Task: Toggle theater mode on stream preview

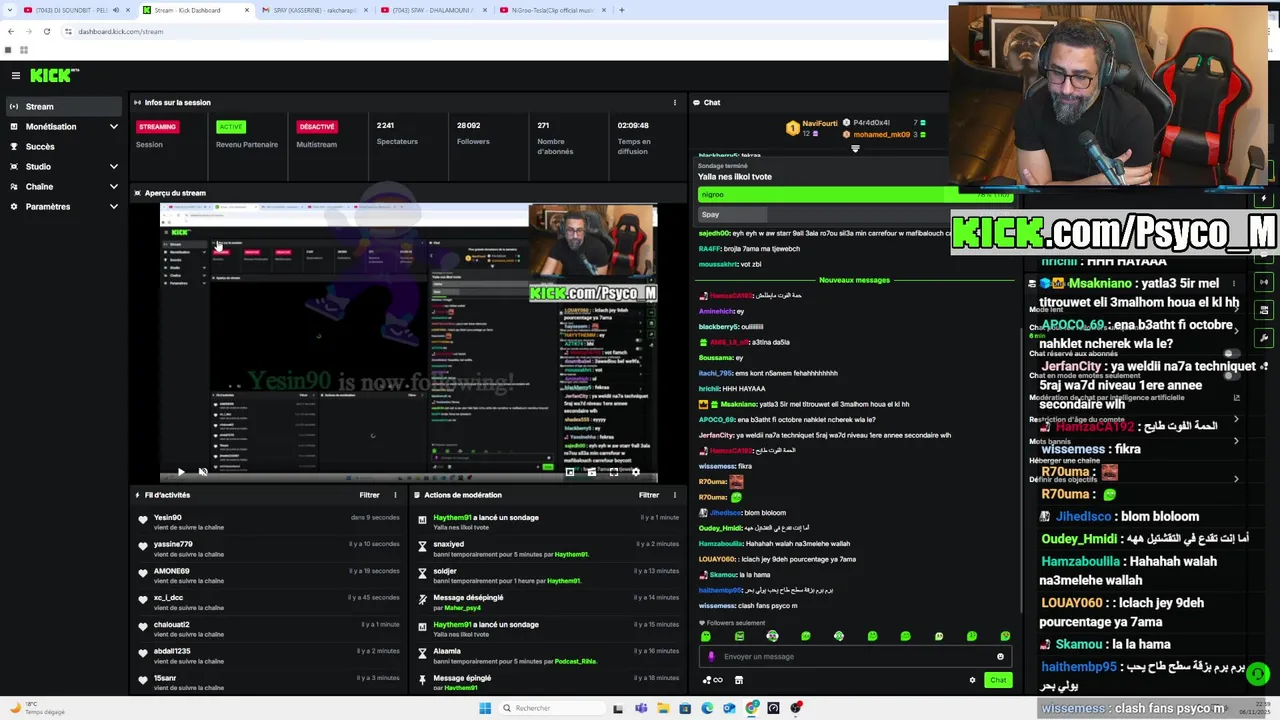Action: (592, 472)
